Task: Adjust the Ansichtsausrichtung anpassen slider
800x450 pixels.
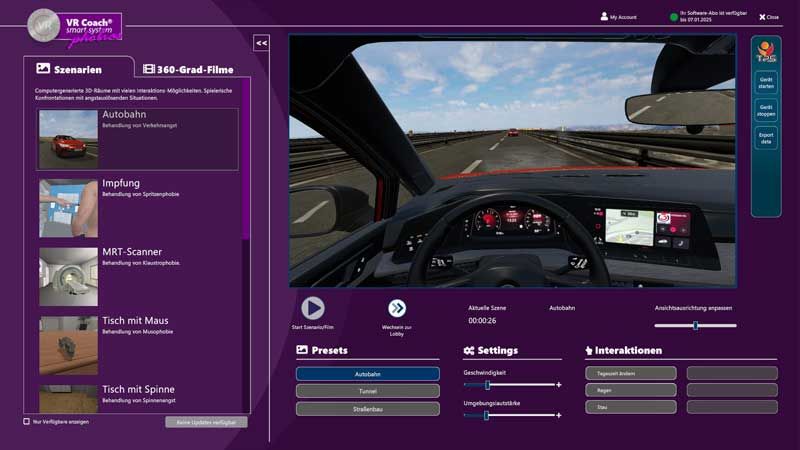Action: 695,326
